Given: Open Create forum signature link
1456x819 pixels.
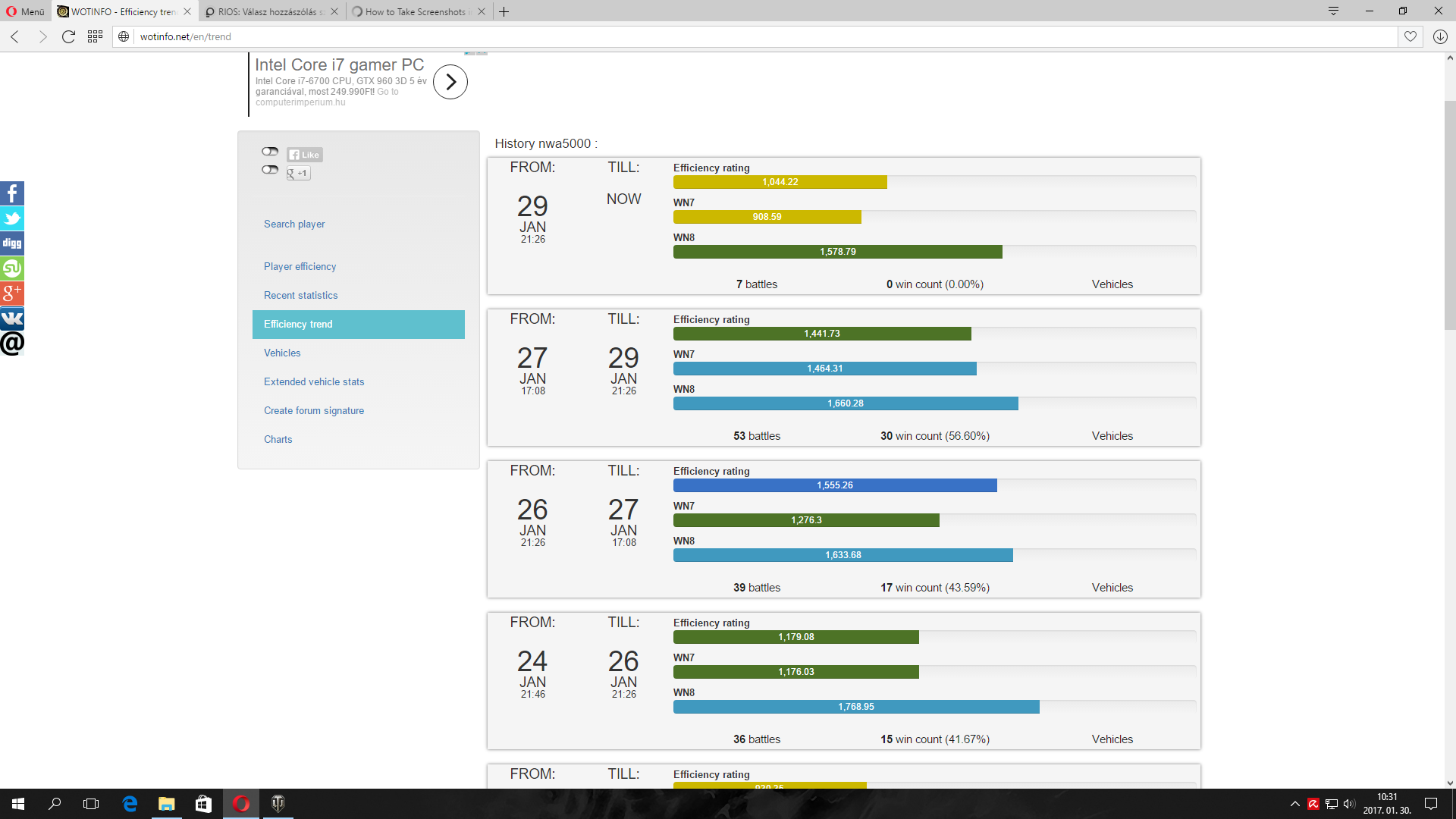Looking at the screenshot, I should tap(314, 410).
